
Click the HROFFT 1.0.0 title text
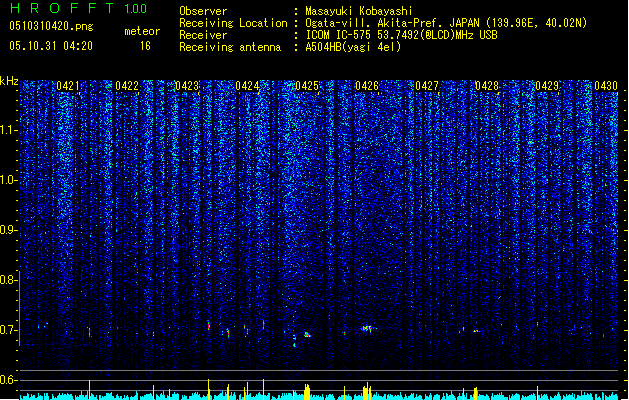[78, 8]
